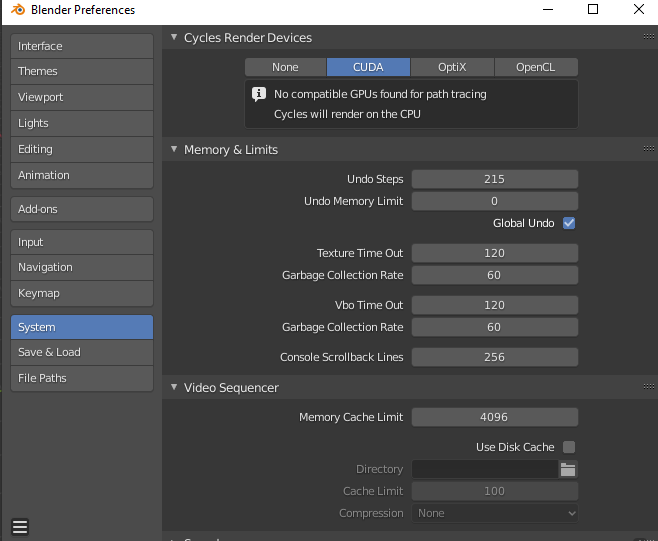Click the Vbo Time Out field
The width and height of the screenshot is (658, 541).
tap(495, 305)
